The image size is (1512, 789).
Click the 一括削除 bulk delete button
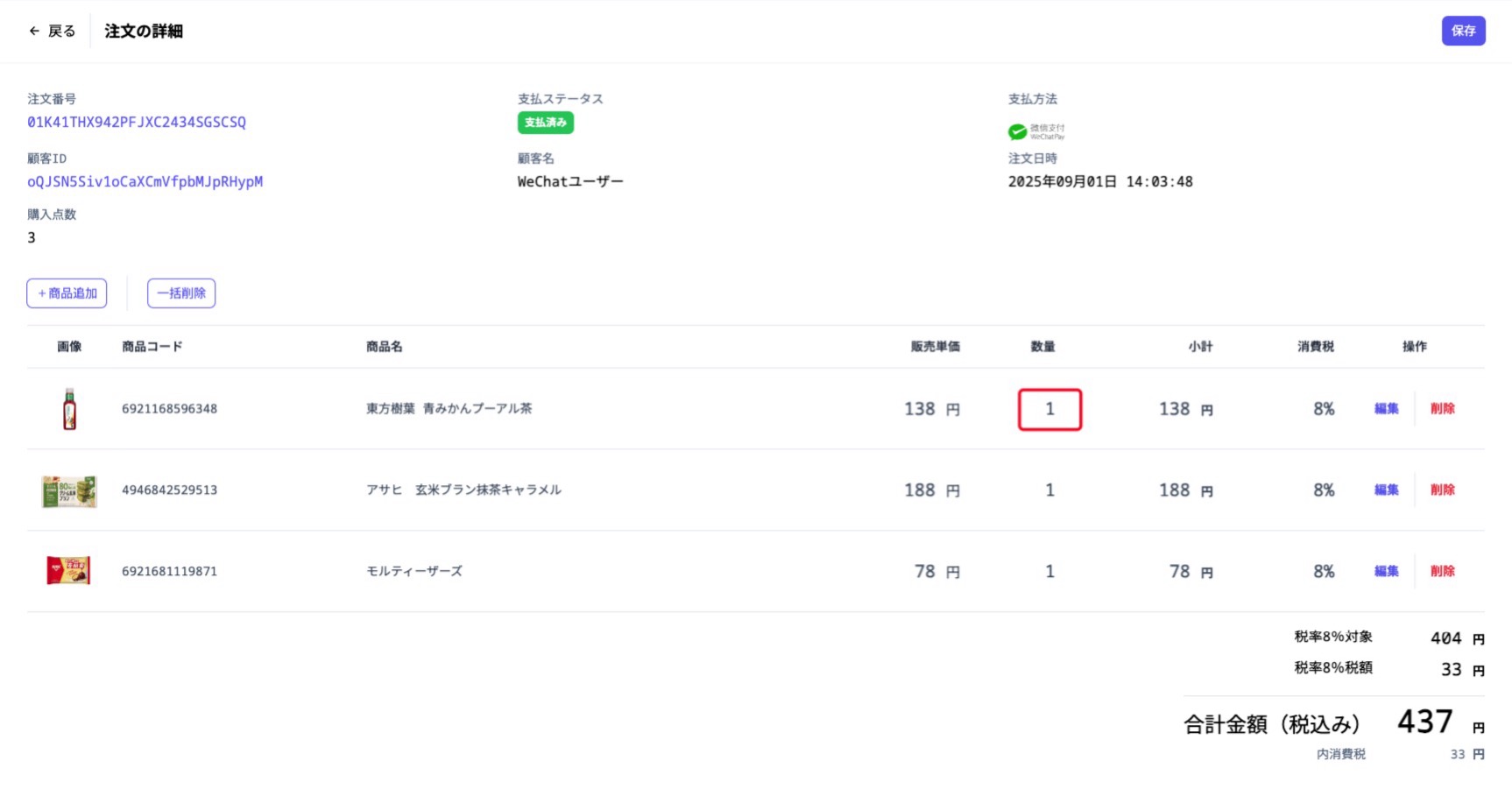click(x=181, y=293)
